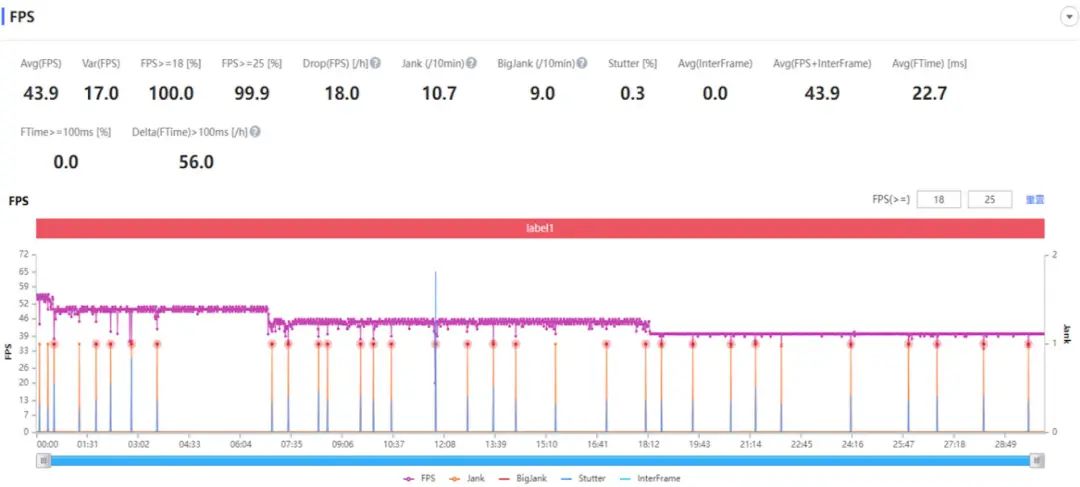This screenshot has width=1080, height=487.
Task: Toggle the BigJank series in the legend
Action: (x=521, y=478)
